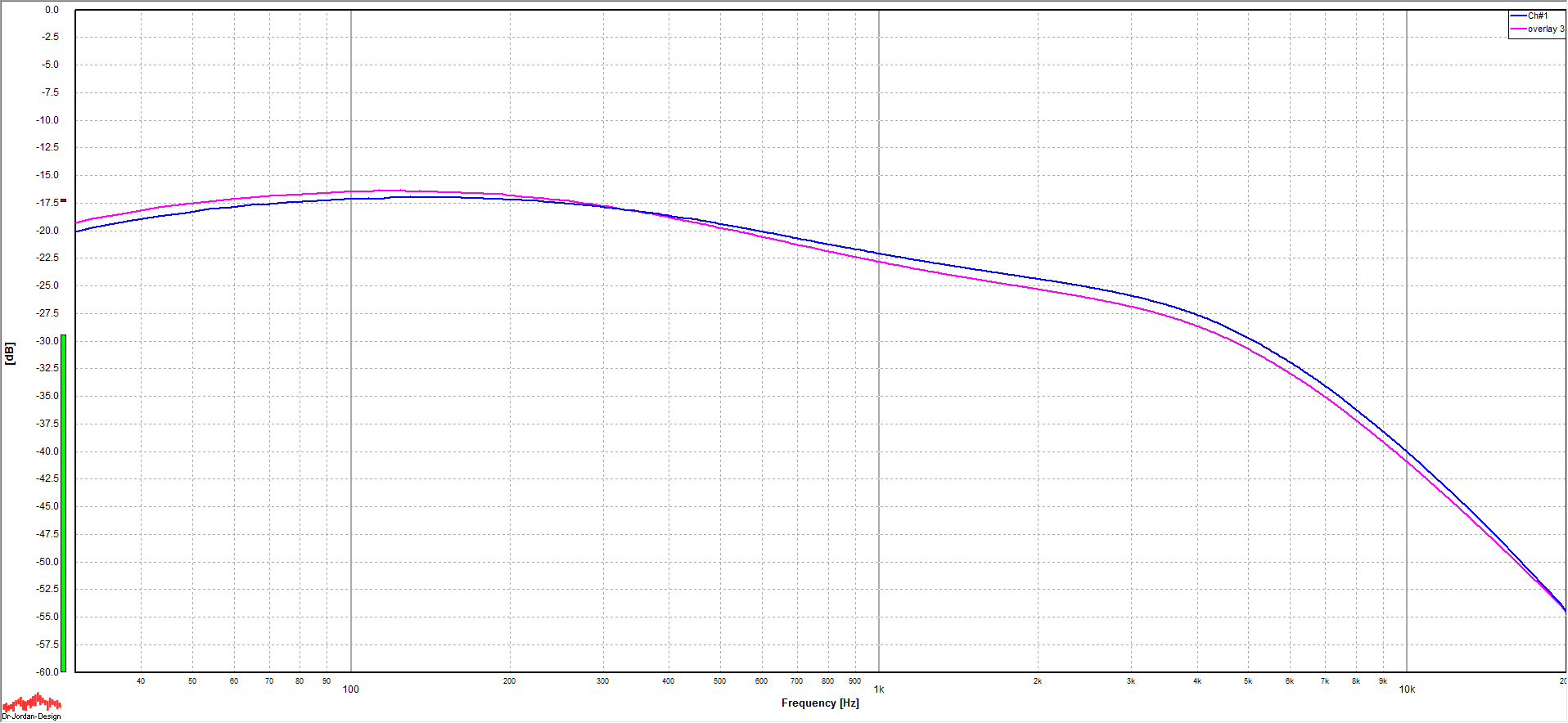This screenshot has width=1568, height=723.
Task: Select the overlay 3 legend label
Action: 1545,29
